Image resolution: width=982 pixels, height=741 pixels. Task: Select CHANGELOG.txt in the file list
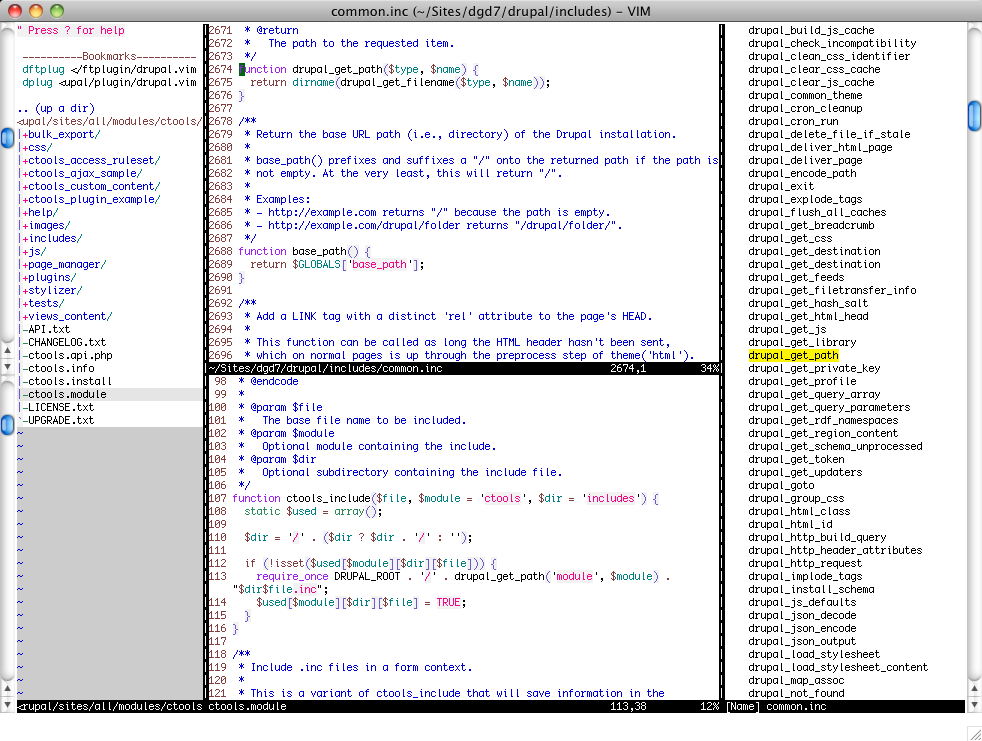coord(66,342)
